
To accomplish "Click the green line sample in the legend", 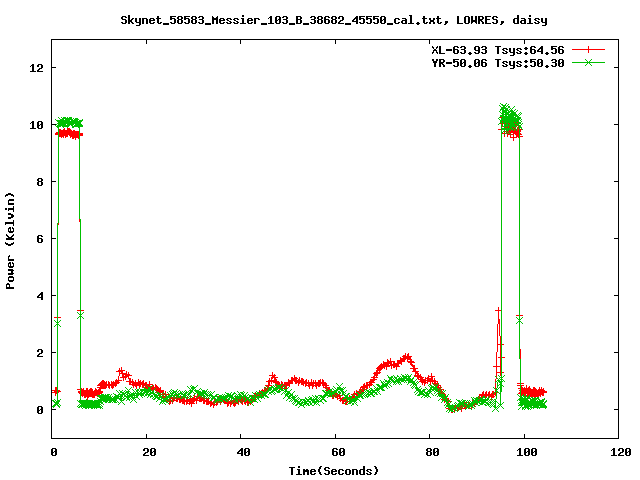I will coord(588,62).
